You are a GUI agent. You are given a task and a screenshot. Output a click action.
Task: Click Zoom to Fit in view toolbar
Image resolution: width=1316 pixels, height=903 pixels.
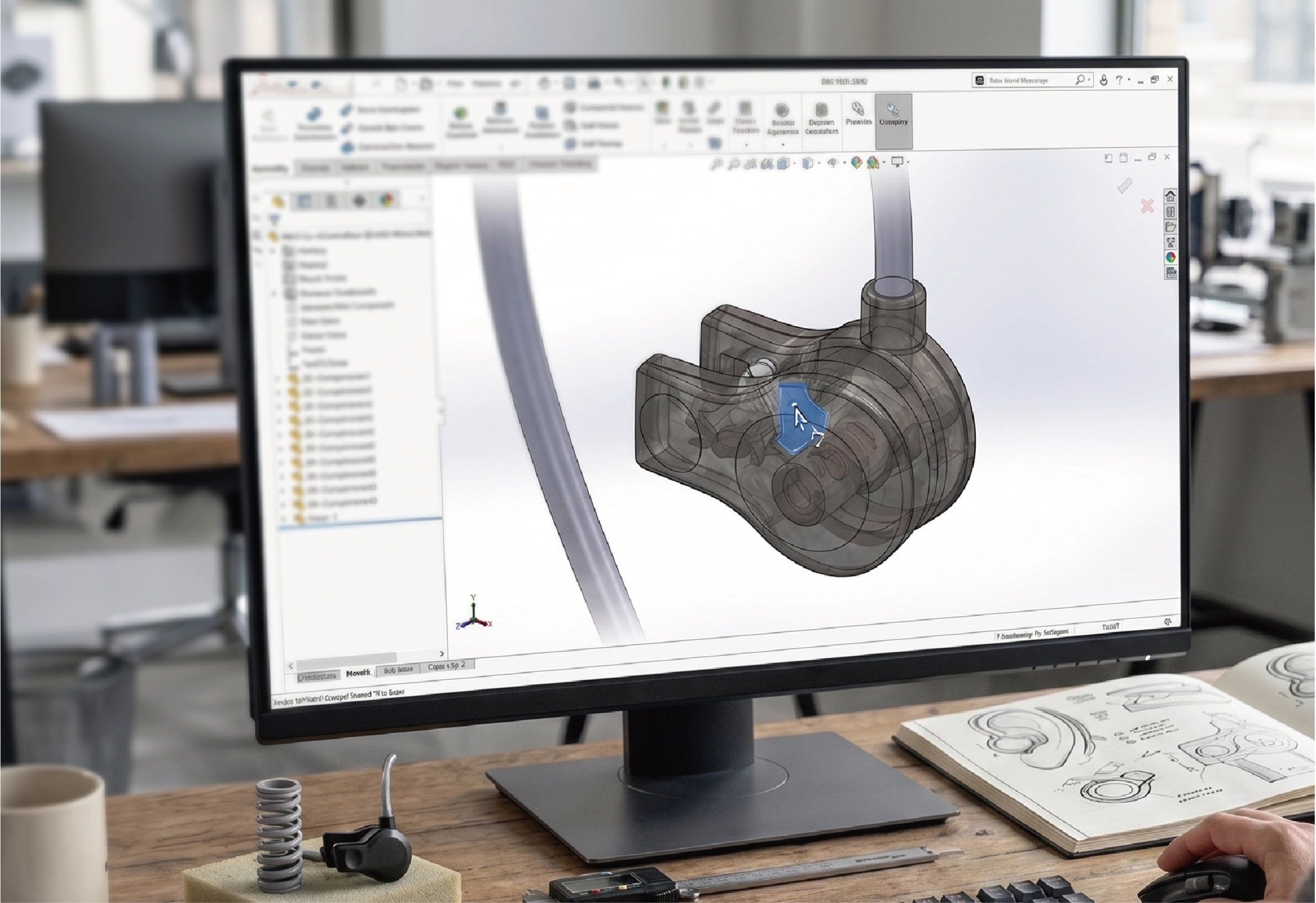click(x=717, y=164)
